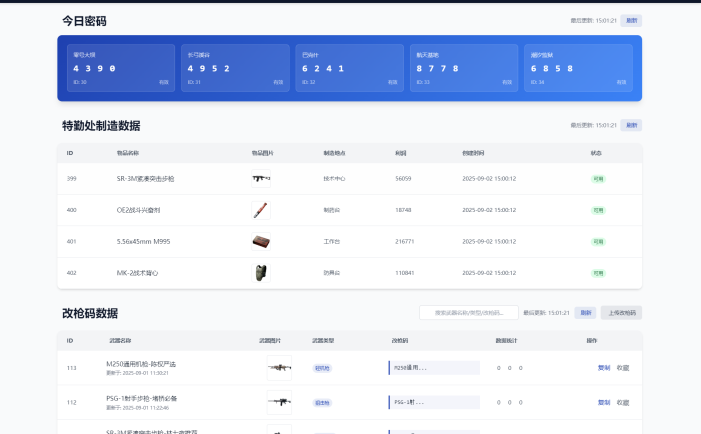This screenshot has height=434, width=701.
Task: Select the MK-2 tactical vest image
Action: 261,273
